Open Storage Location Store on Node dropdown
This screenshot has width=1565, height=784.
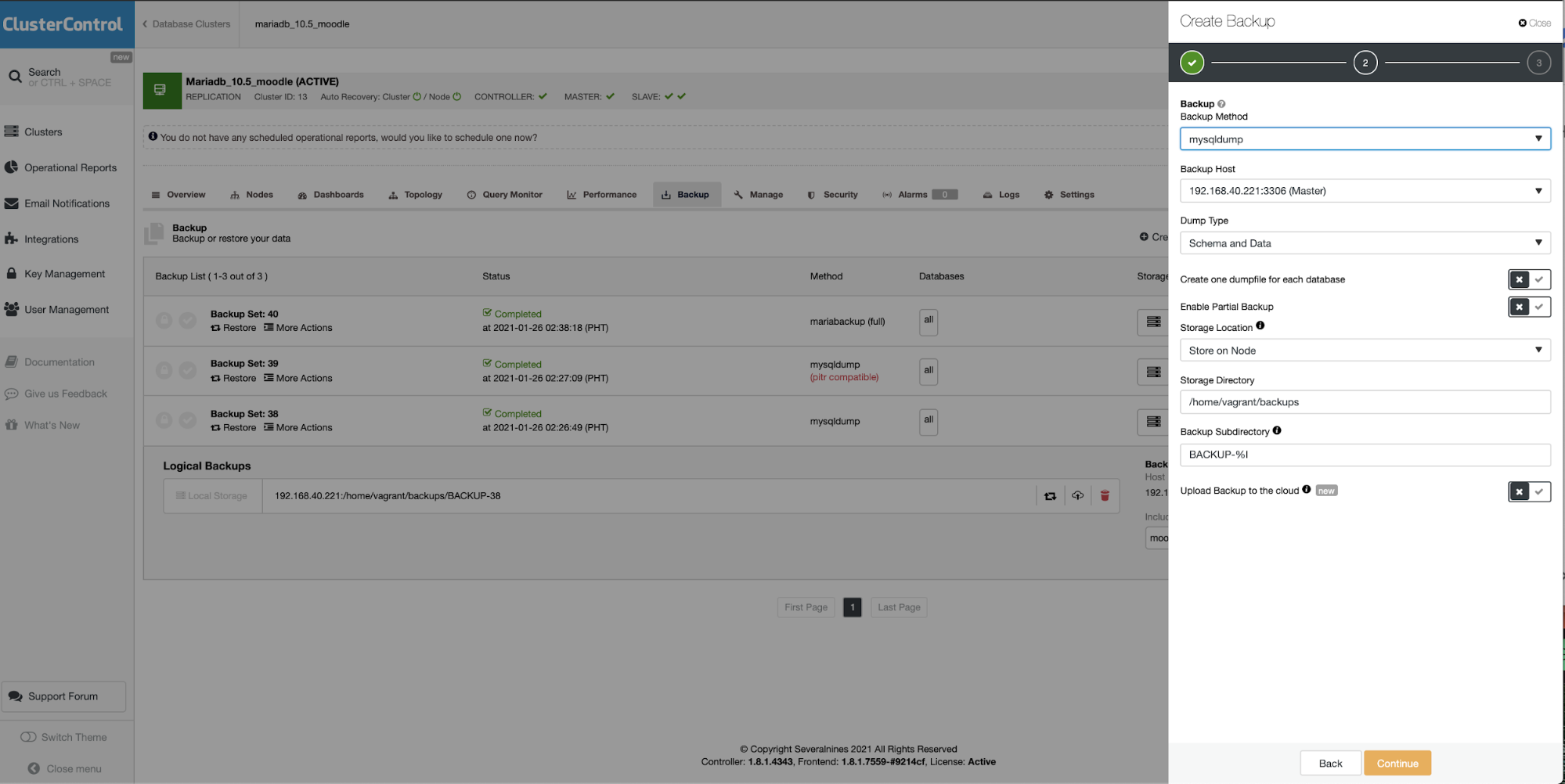pos(1365,351)
